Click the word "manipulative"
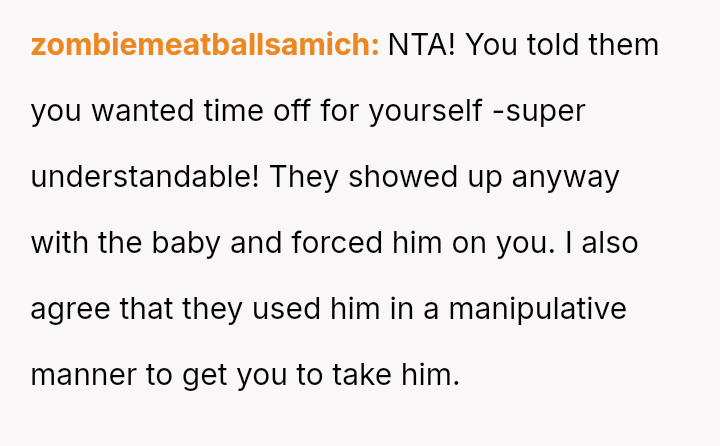 click(537, 309)
